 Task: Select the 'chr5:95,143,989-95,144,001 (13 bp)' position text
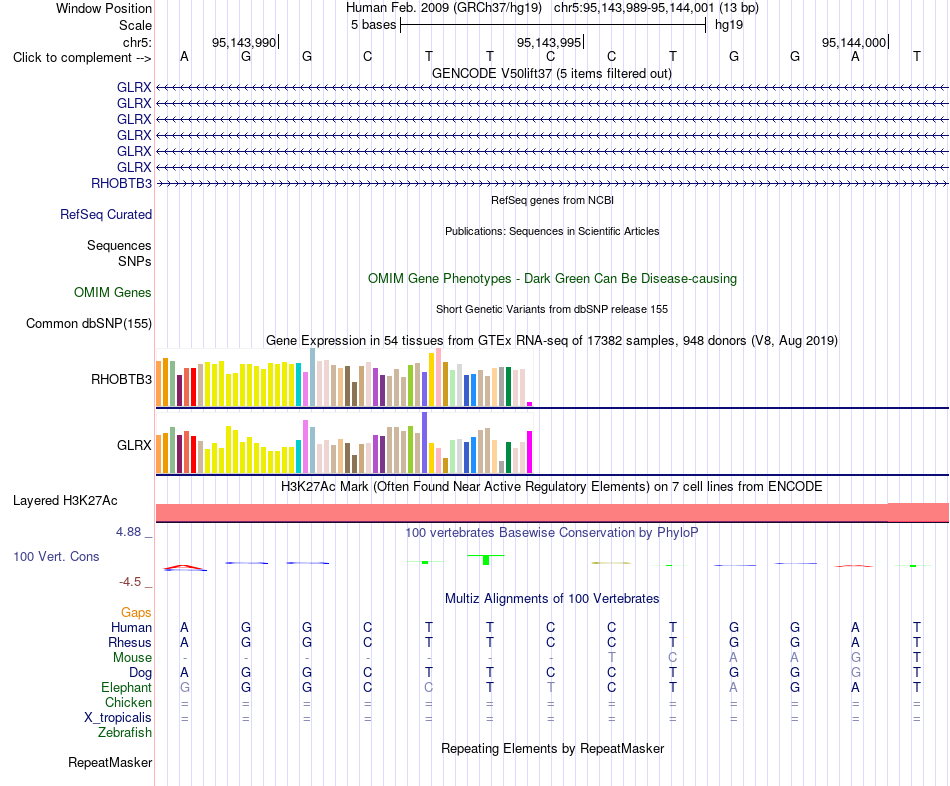[656, 8]
